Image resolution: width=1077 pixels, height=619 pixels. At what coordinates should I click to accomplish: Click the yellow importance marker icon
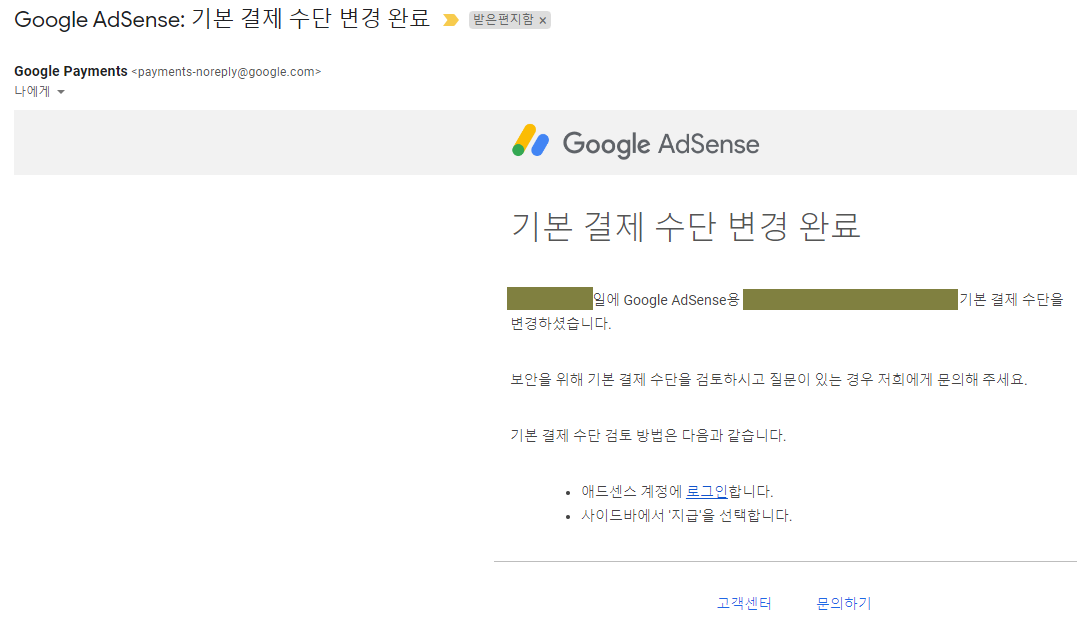click(x=451, y=20)
